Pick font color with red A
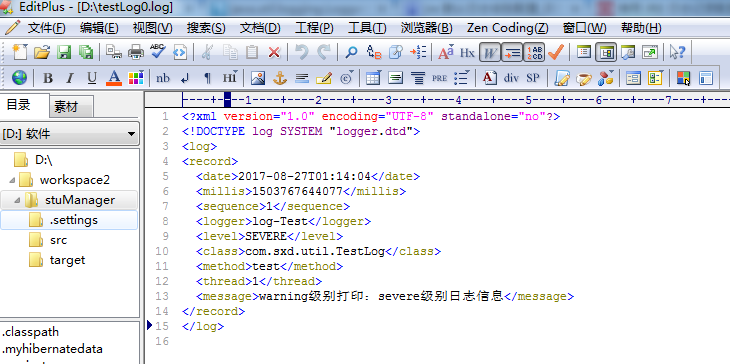 tap(114, 78)
